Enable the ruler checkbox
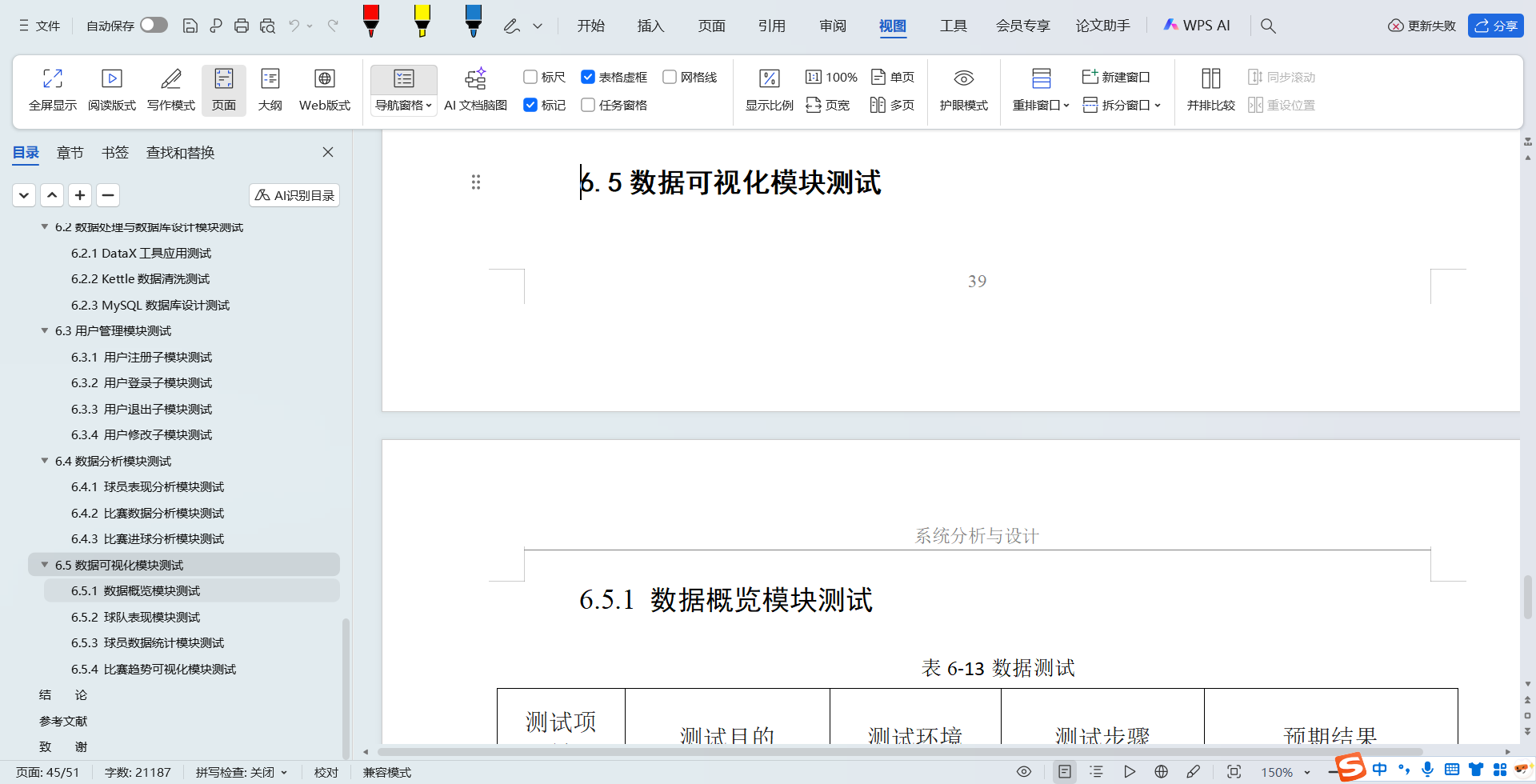The image size is (1536, 784). (x=530, y=77)
